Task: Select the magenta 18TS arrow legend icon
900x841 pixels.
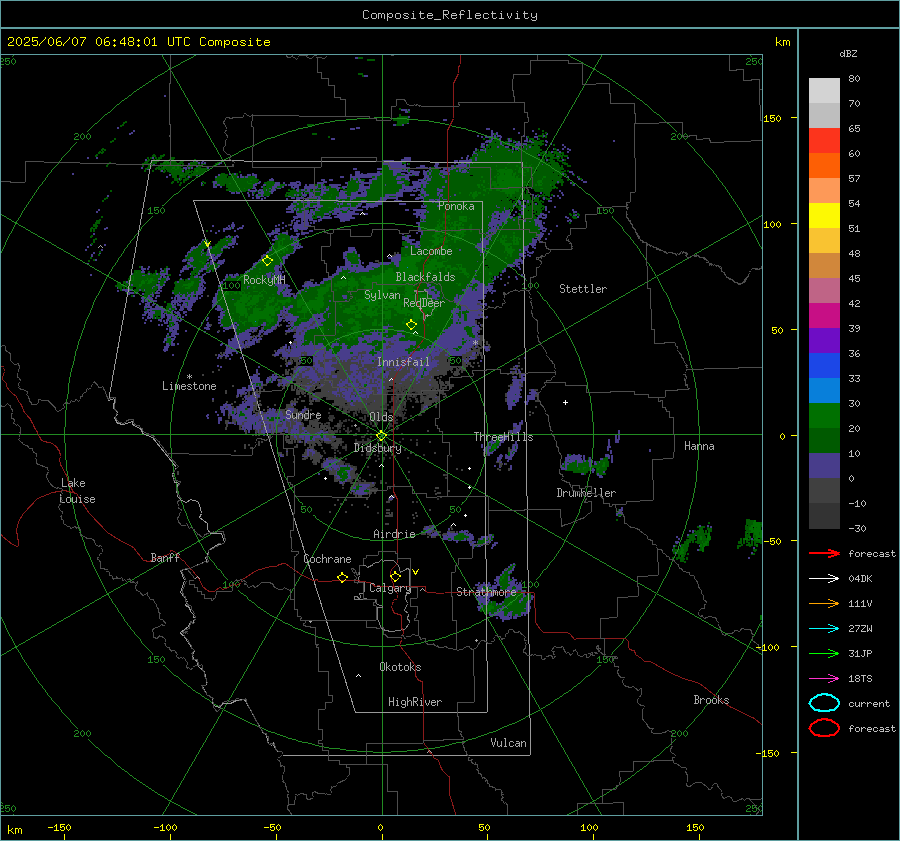Action: point(824,679)
